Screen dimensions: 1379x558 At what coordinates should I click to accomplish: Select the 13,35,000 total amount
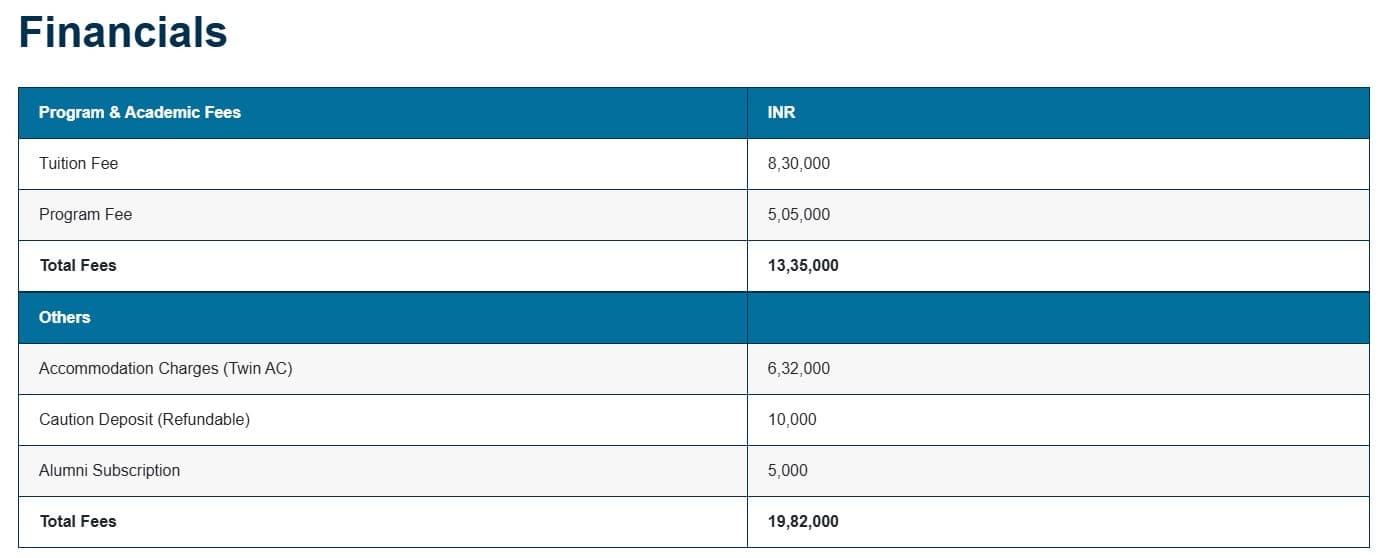tap(803, 265)
